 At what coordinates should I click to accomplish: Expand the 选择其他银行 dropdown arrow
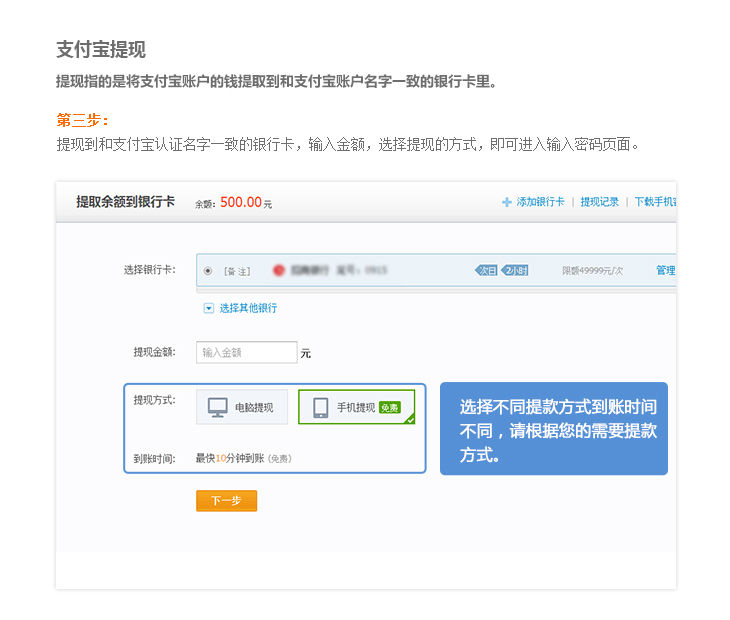[209, 308]
